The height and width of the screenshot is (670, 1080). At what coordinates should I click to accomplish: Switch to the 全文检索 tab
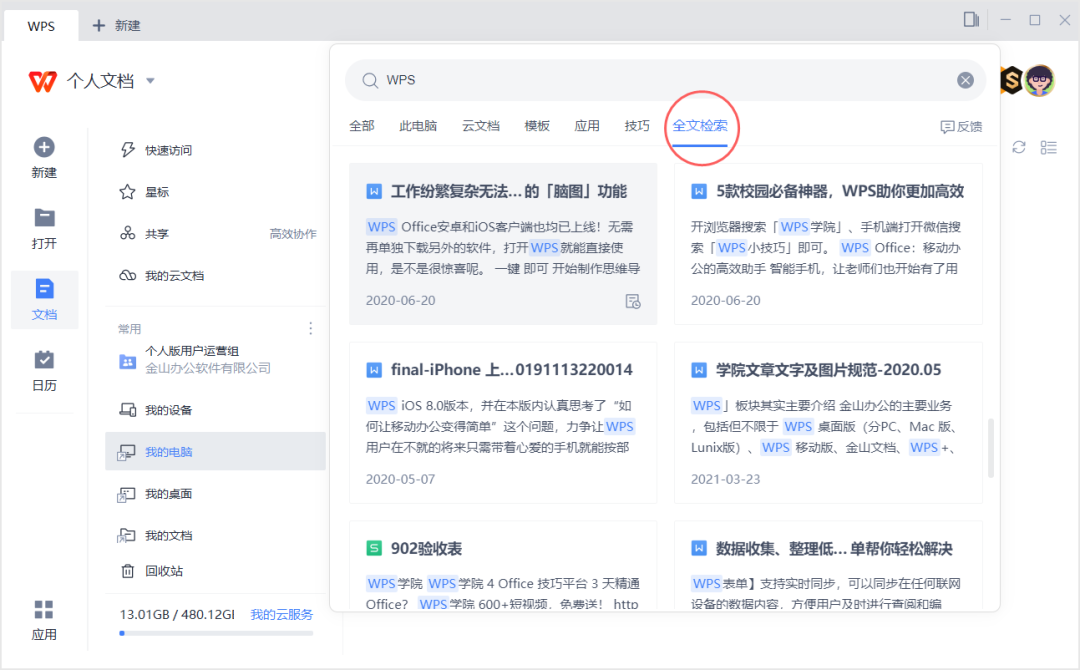(x=700, y=126)
